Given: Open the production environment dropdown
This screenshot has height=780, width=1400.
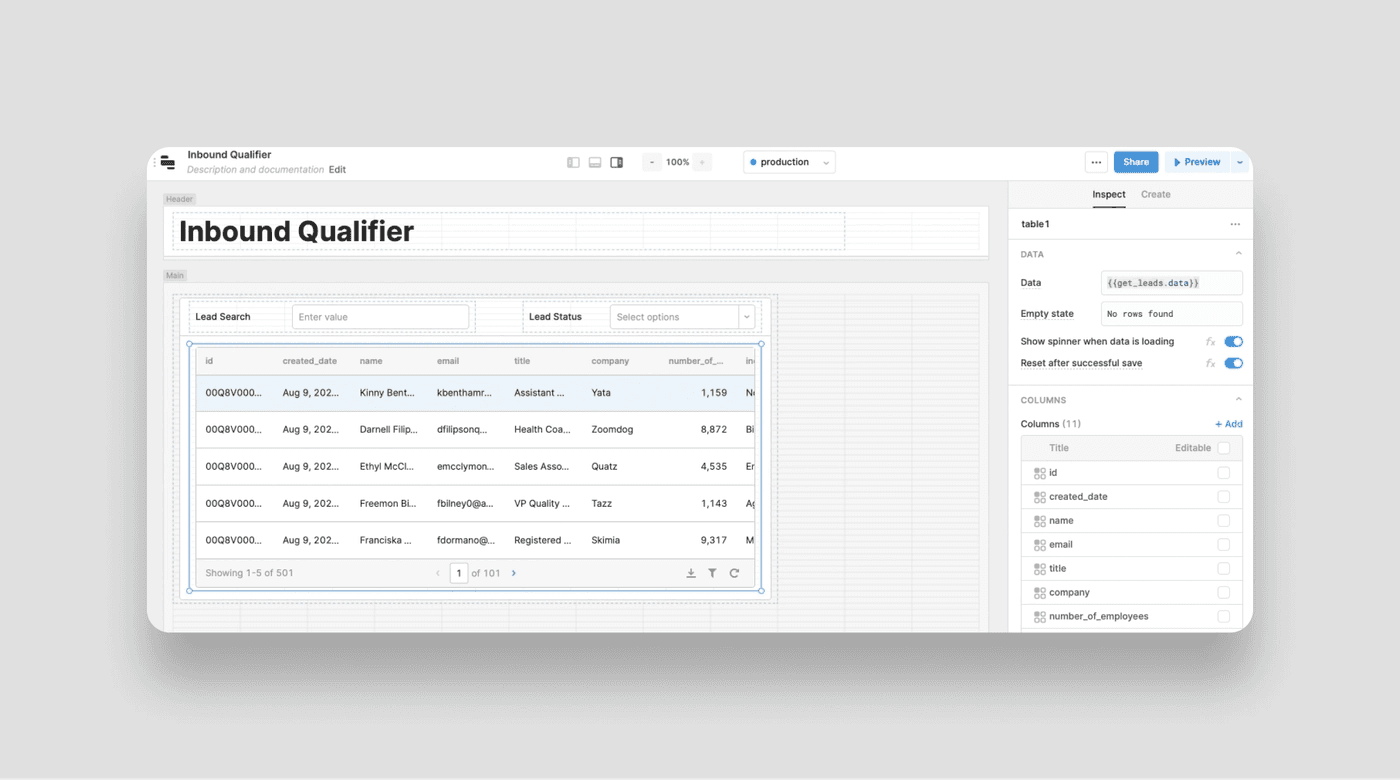Looking at the screenshot, I should [789, 162].
